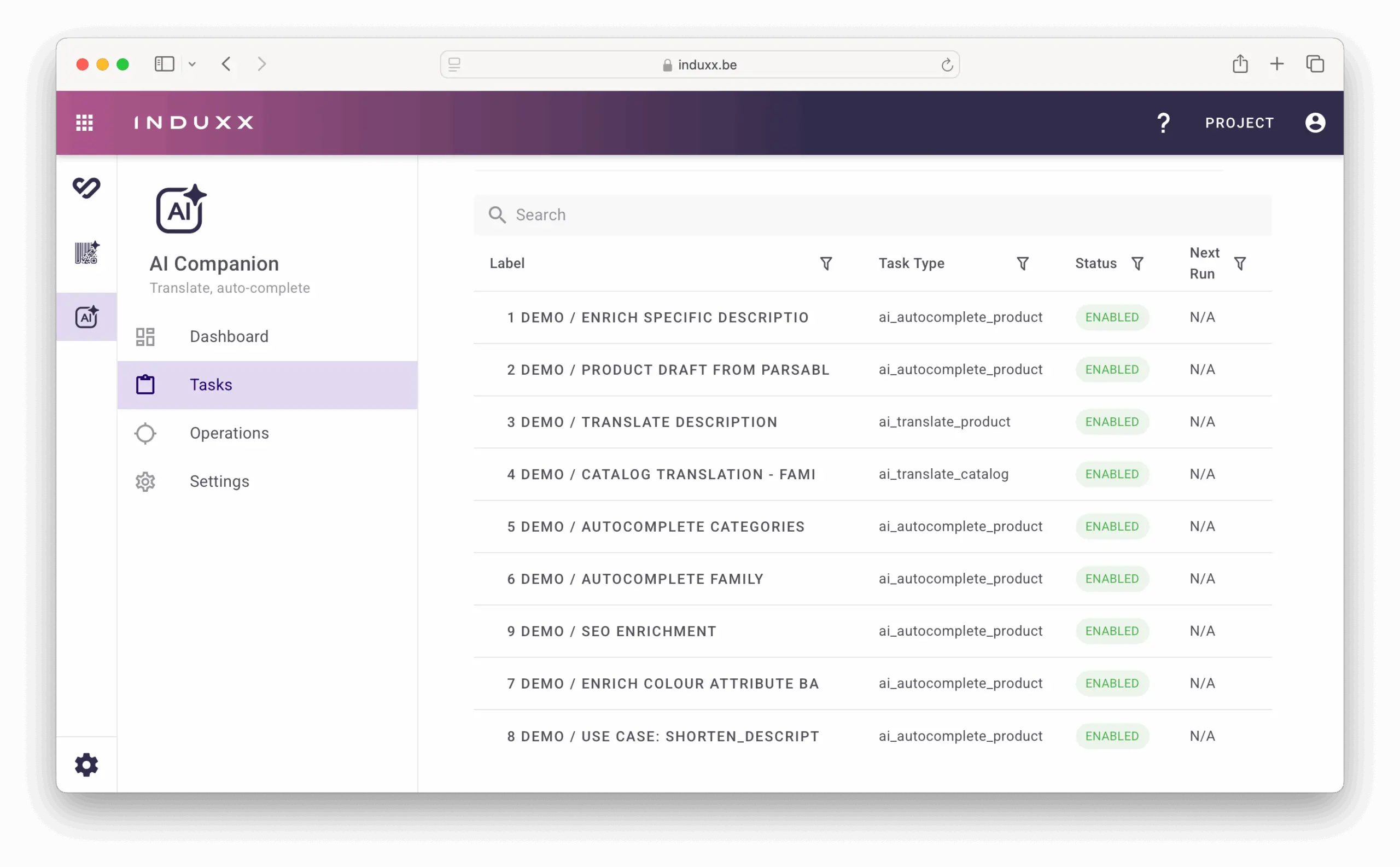The height and width of the screenshot is (867, 1400).
Task: Open the barcode module in left rail
Action: [86, 252]
